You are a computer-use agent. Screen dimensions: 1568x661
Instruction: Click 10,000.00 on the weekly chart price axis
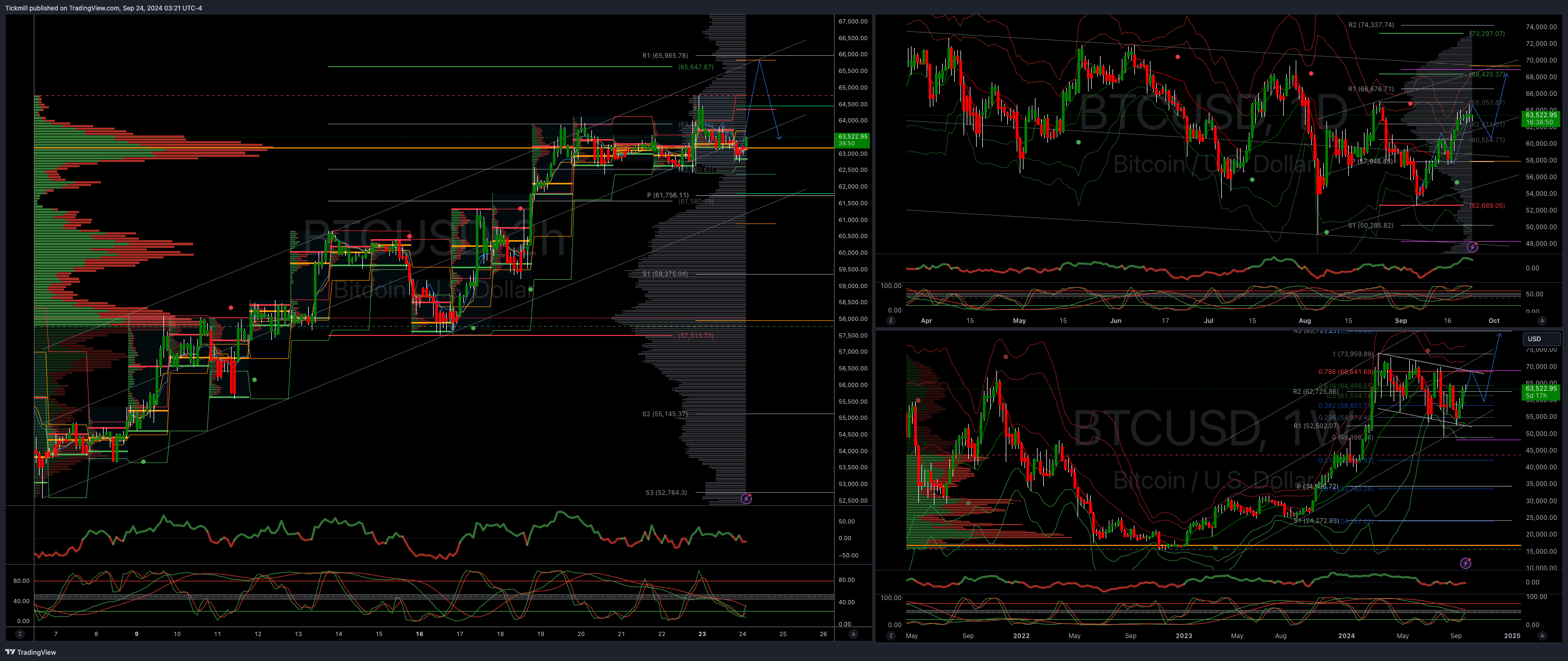click(1541, 568)
